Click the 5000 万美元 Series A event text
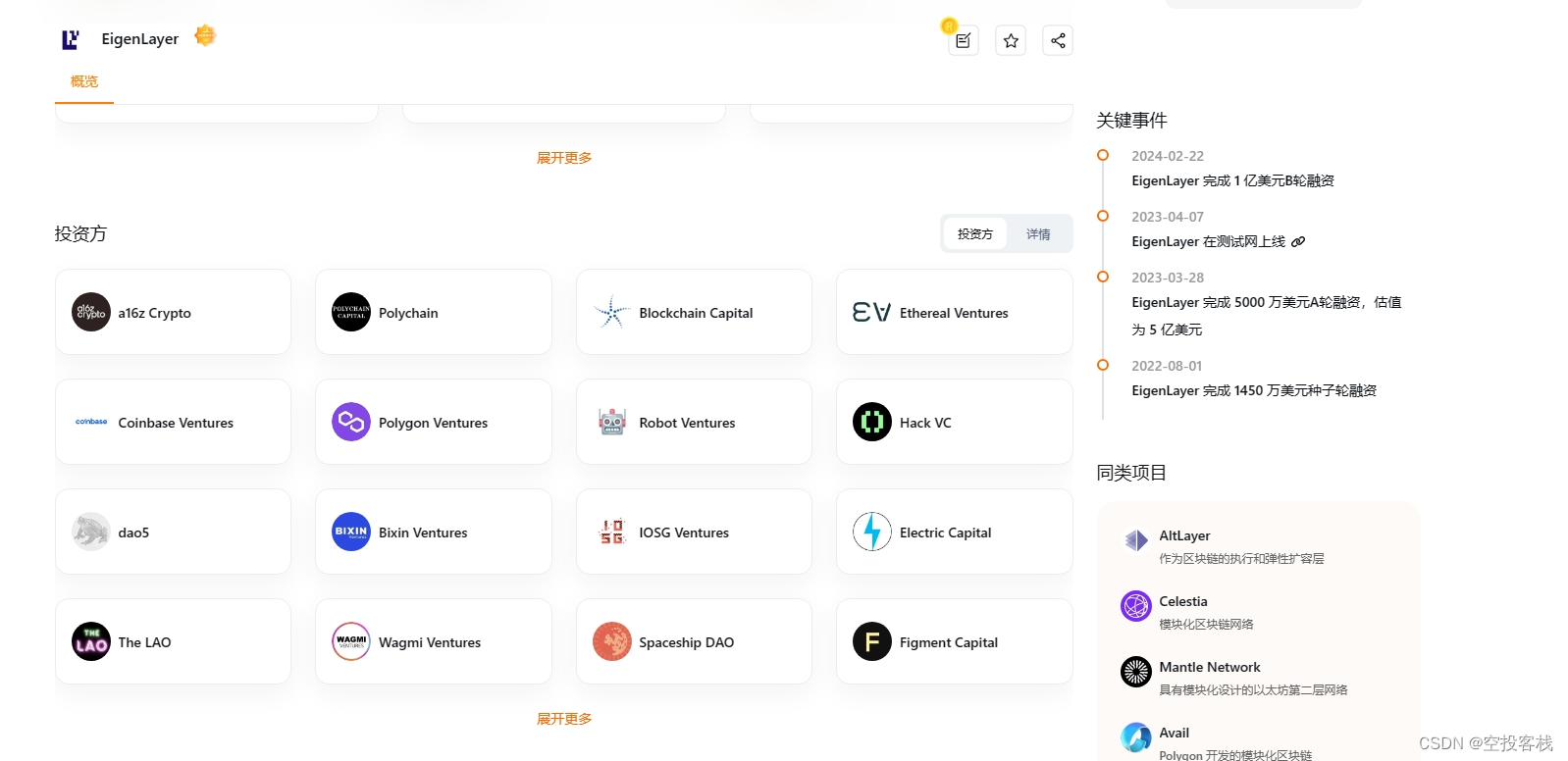This screenshot has width=1568, height=761. (x=1267, y=316)
